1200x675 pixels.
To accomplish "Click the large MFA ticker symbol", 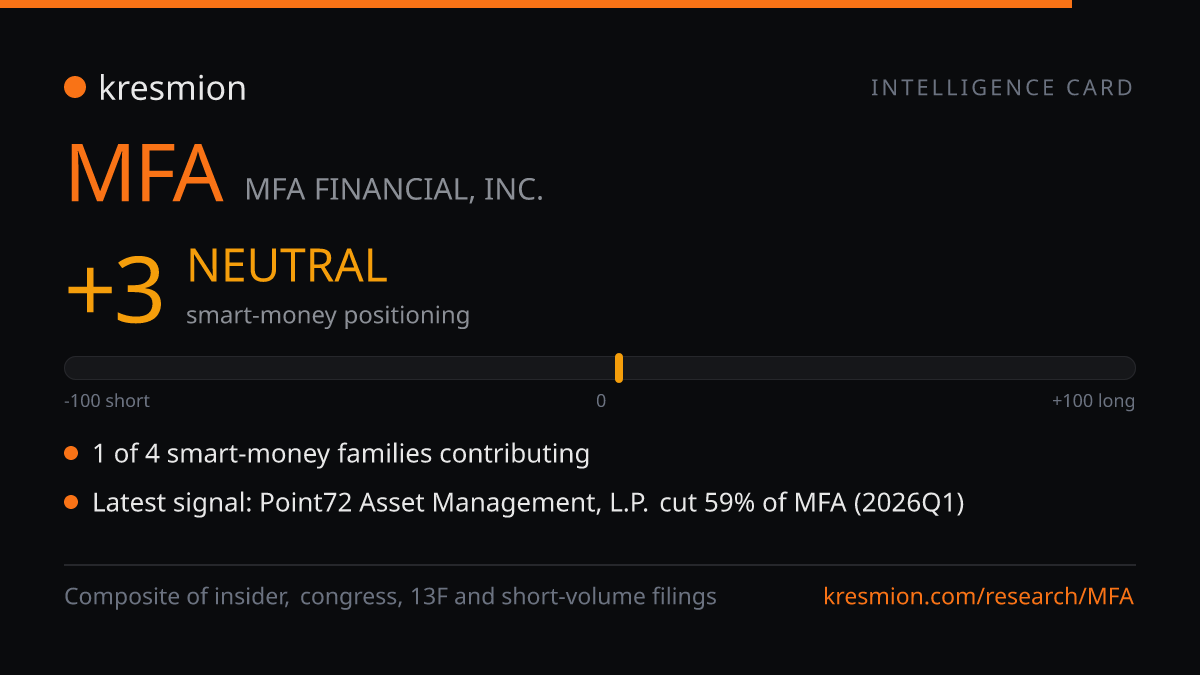I will click(145, 174).
